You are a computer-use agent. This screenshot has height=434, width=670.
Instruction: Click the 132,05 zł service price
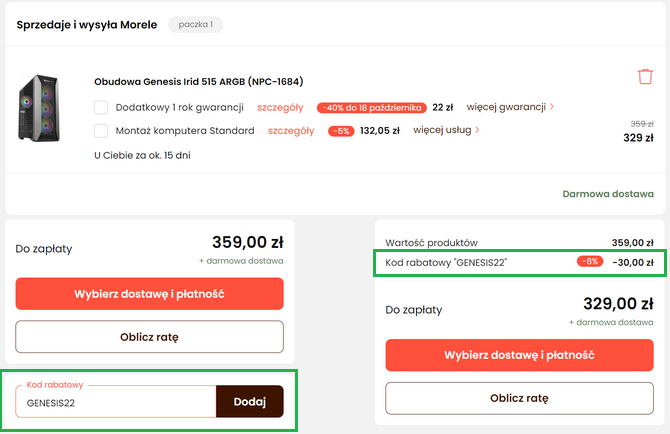coord(379,131)
